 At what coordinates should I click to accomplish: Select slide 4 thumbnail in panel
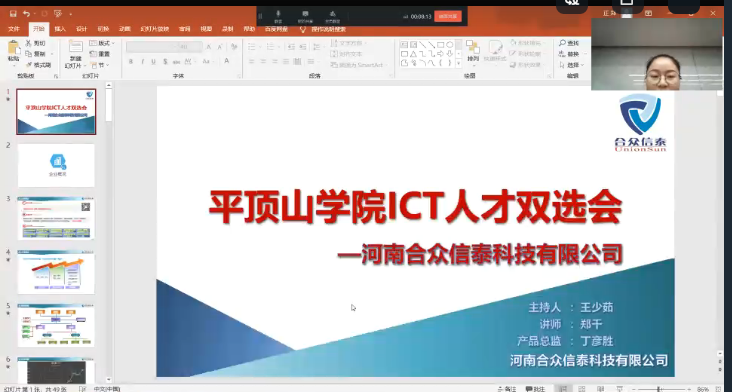[x=56, y=272]
